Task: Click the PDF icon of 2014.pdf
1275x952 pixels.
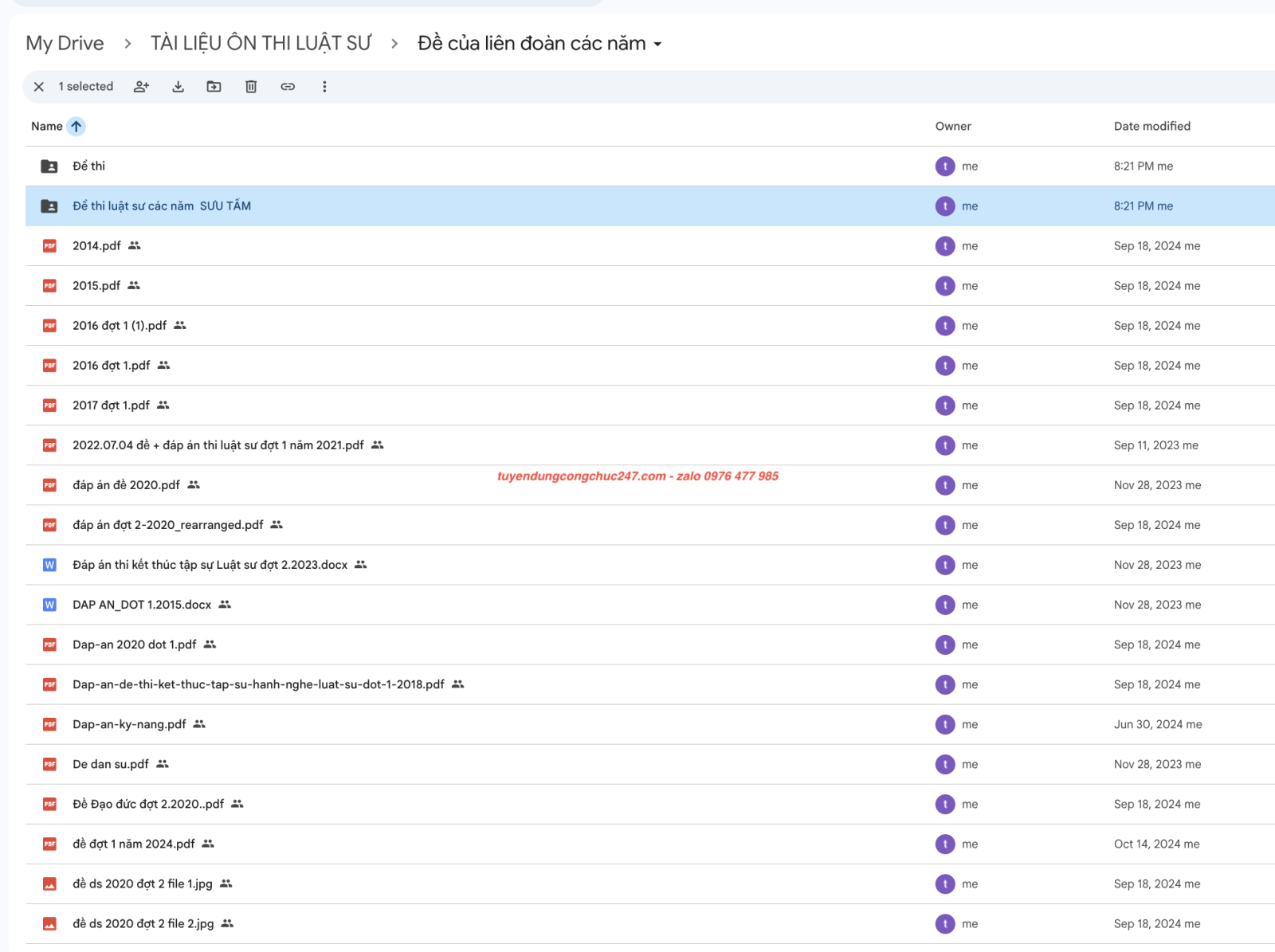Action: 49,246
